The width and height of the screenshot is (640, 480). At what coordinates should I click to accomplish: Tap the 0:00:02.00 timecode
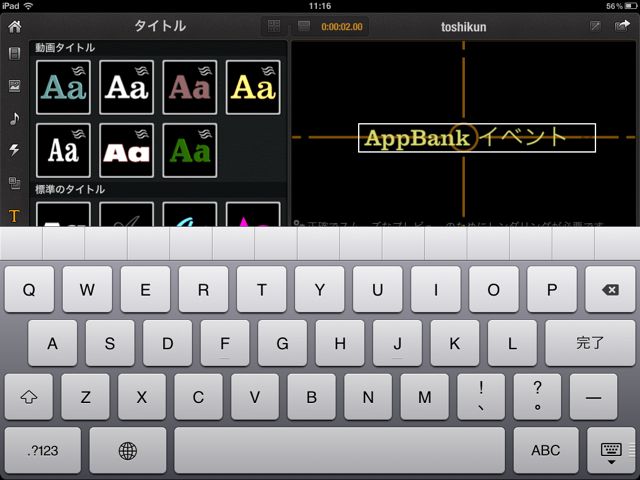pyautogui.click(x=342, y=27)
